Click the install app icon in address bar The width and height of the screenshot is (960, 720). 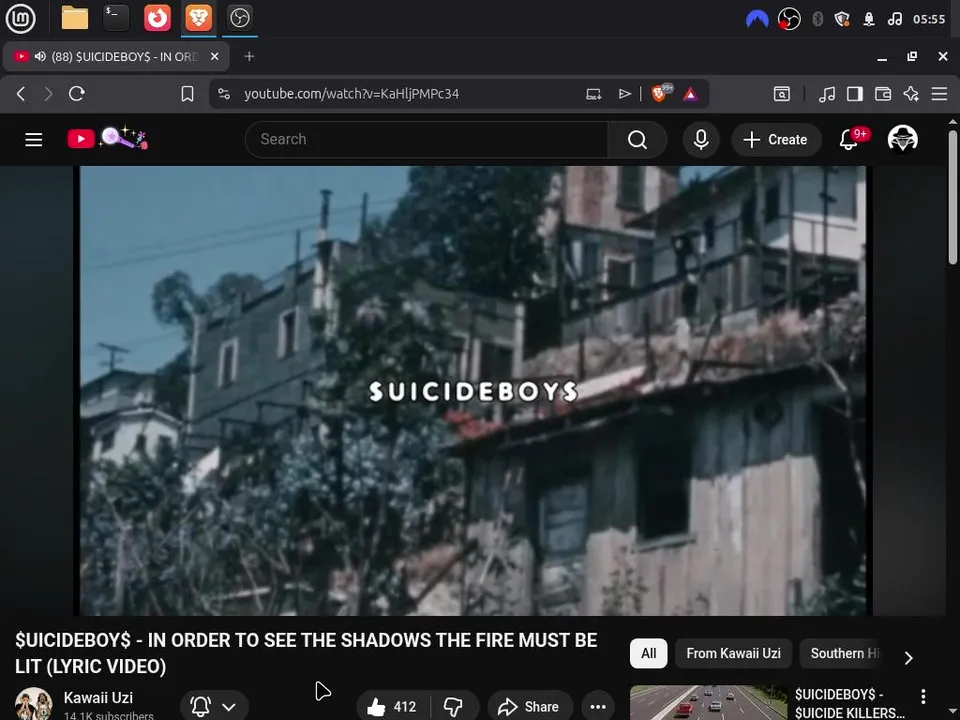(593, 94)
